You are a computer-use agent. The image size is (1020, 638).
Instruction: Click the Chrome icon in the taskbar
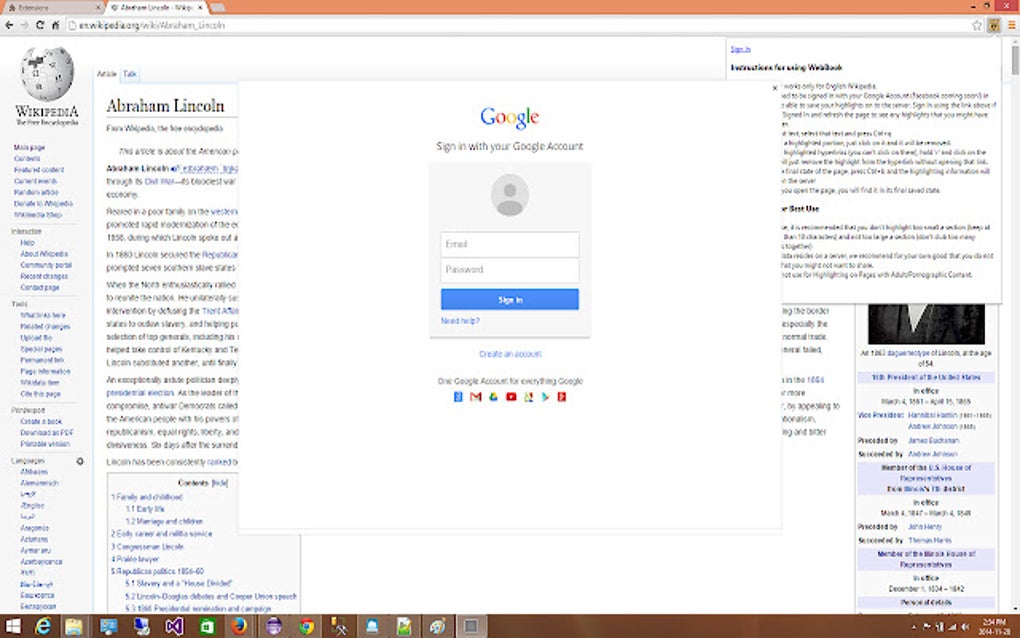point(306,626)
